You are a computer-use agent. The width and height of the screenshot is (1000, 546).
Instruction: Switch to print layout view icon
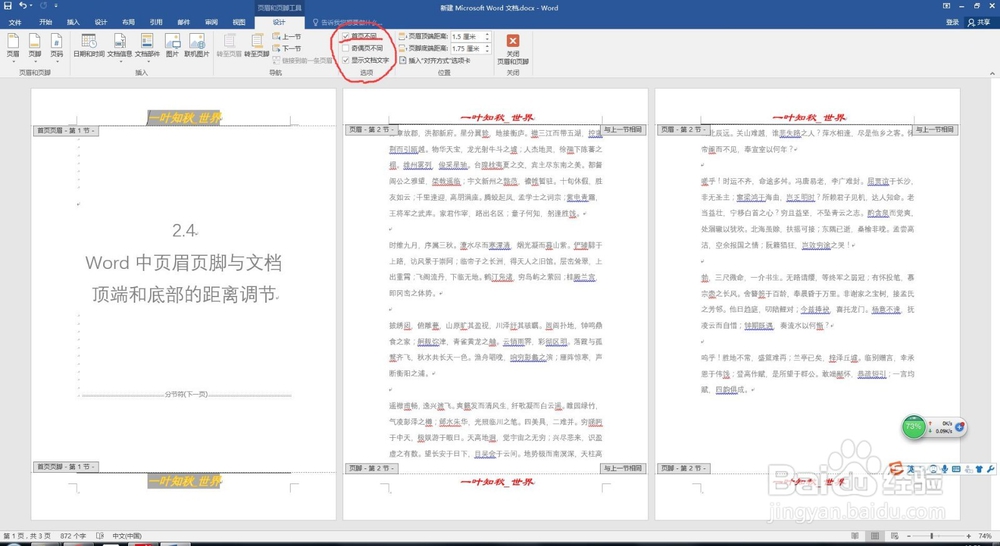pos(876,536)
